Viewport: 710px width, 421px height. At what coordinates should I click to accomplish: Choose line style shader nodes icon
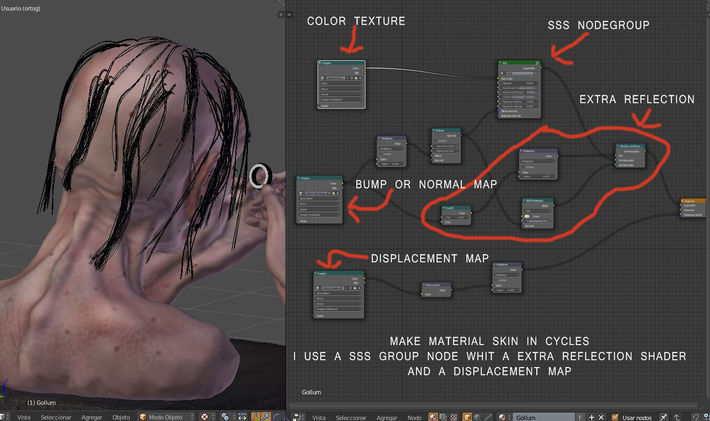[488, 417]
